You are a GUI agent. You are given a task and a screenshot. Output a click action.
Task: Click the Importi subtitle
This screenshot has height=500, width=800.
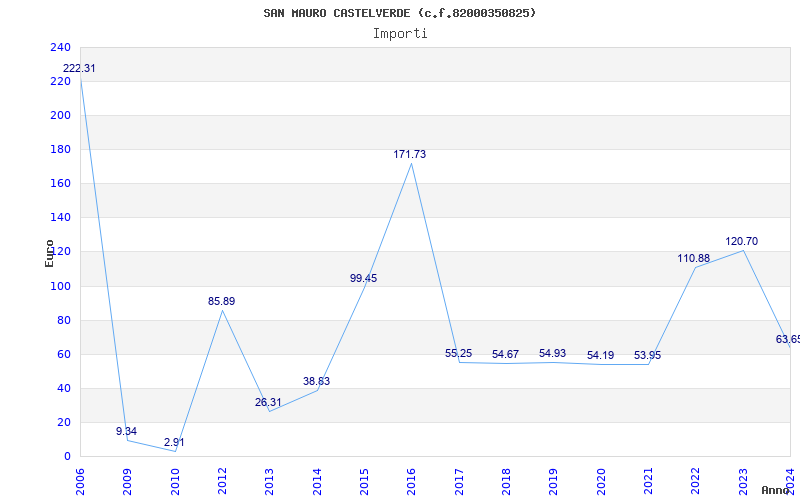tap(400, 34)
